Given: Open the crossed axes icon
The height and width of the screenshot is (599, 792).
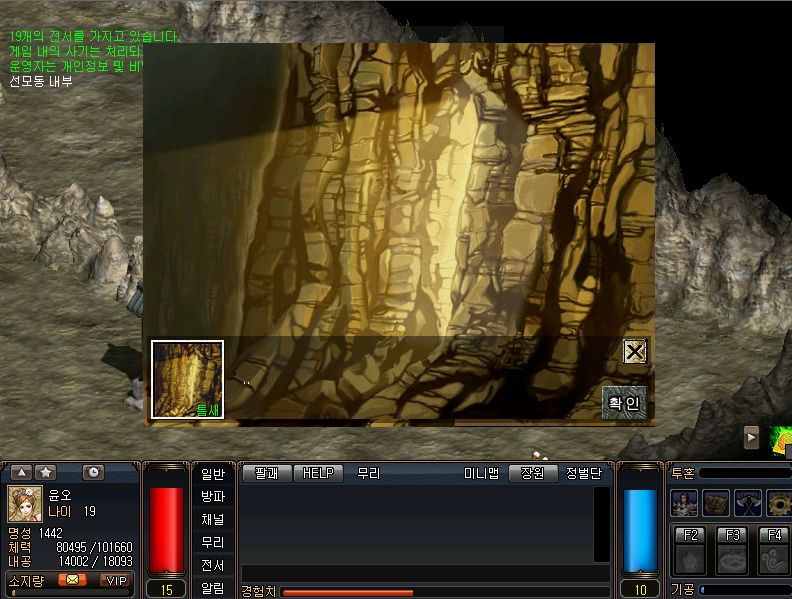Looking at the screenshot, I should 748,503.
